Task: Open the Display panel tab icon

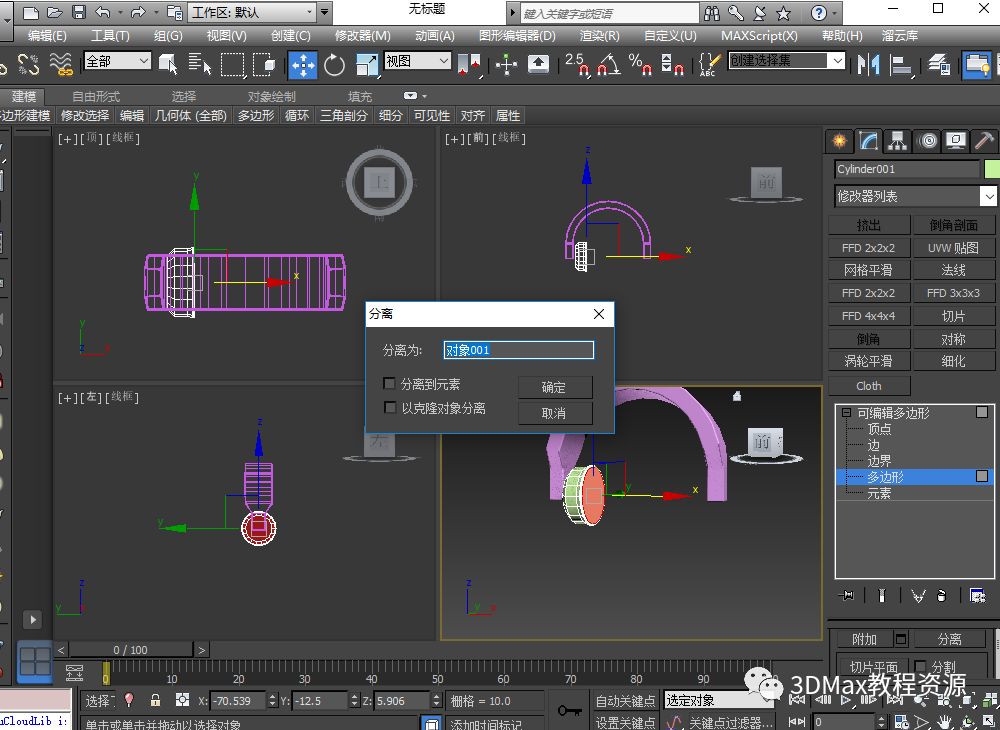Action: click(956, 141)
